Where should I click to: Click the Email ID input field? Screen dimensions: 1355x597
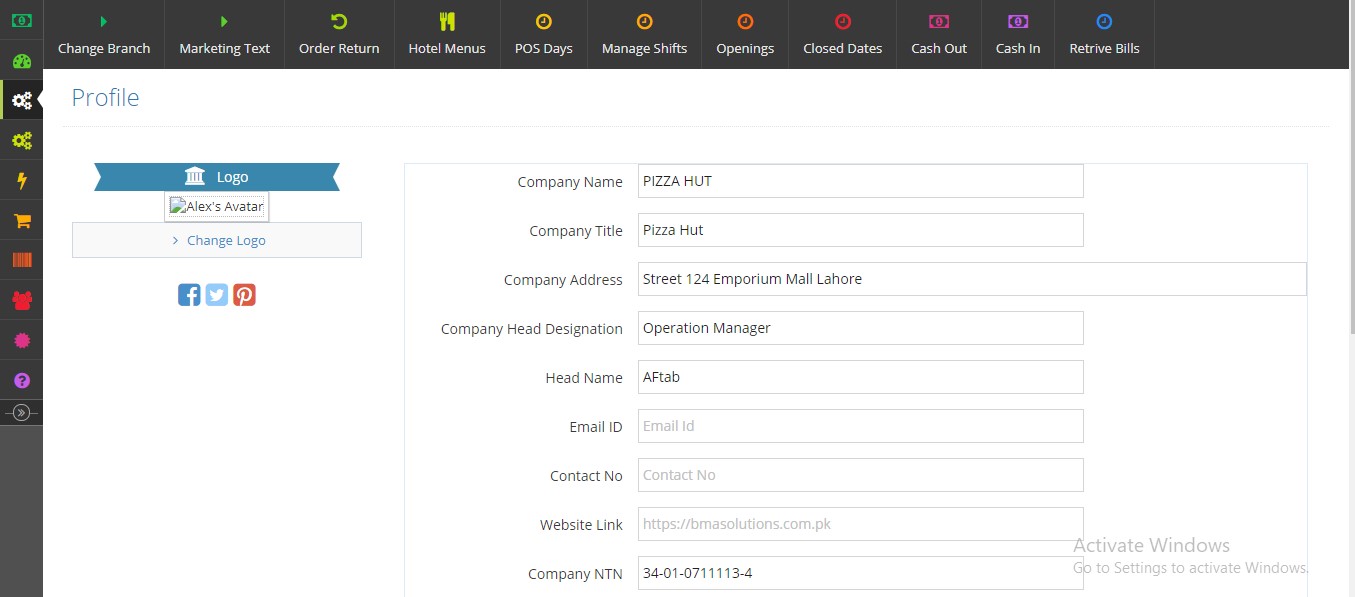pyautogui.click(x=860, y=426)
